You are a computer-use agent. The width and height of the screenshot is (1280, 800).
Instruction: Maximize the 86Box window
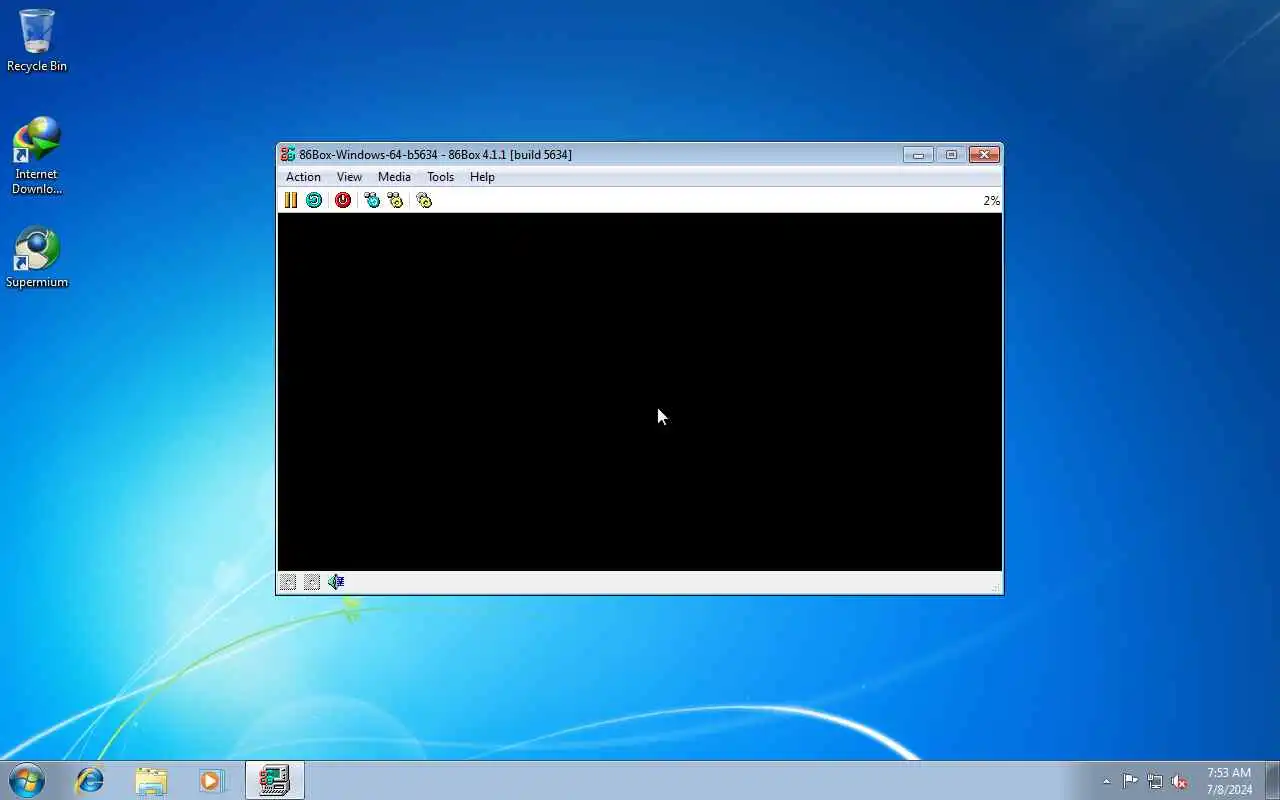pyautogui.click(x=951, y=154)
